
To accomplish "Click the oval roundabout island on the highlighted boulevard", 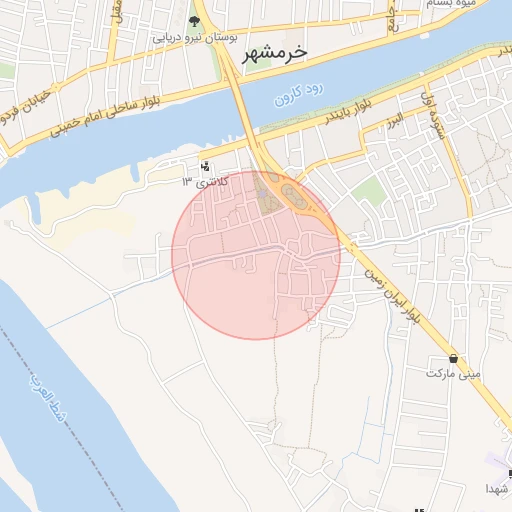I will click(293, 197).
